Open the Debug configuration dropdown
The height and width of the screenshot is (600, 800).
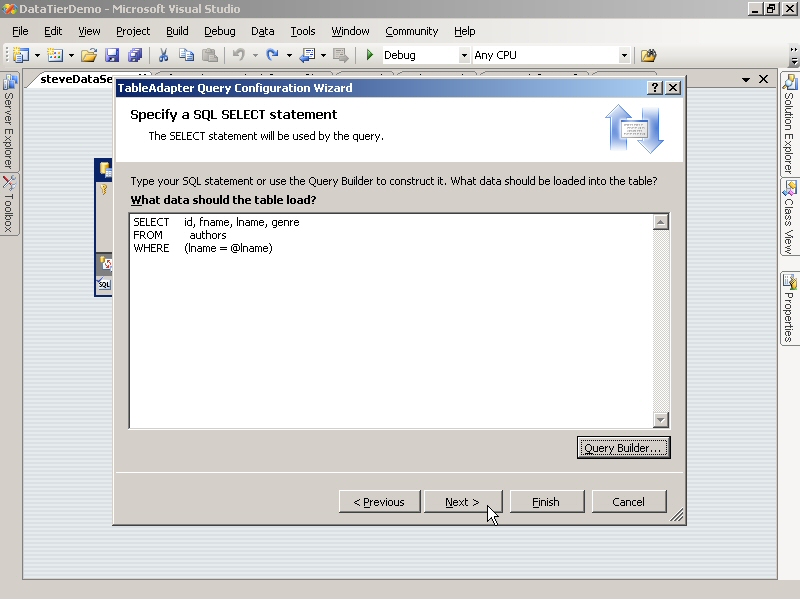coord(464,55)
